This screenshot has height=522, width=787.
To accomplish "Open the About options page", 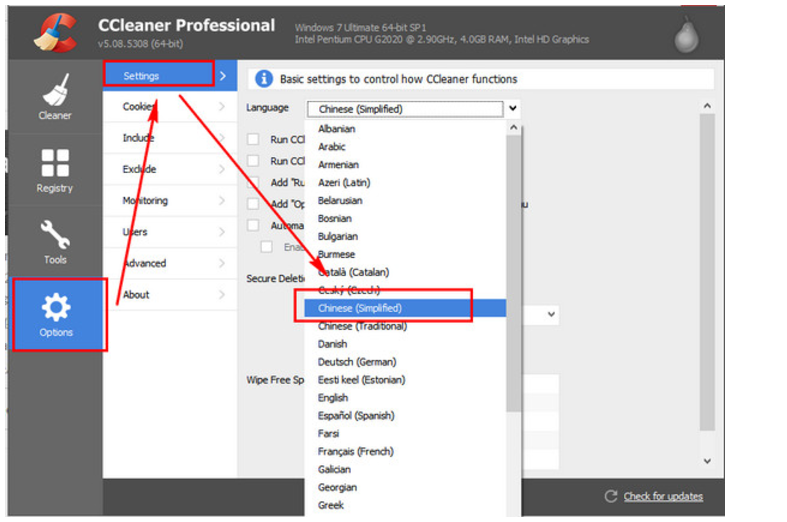I will click(x=170, y=295).
